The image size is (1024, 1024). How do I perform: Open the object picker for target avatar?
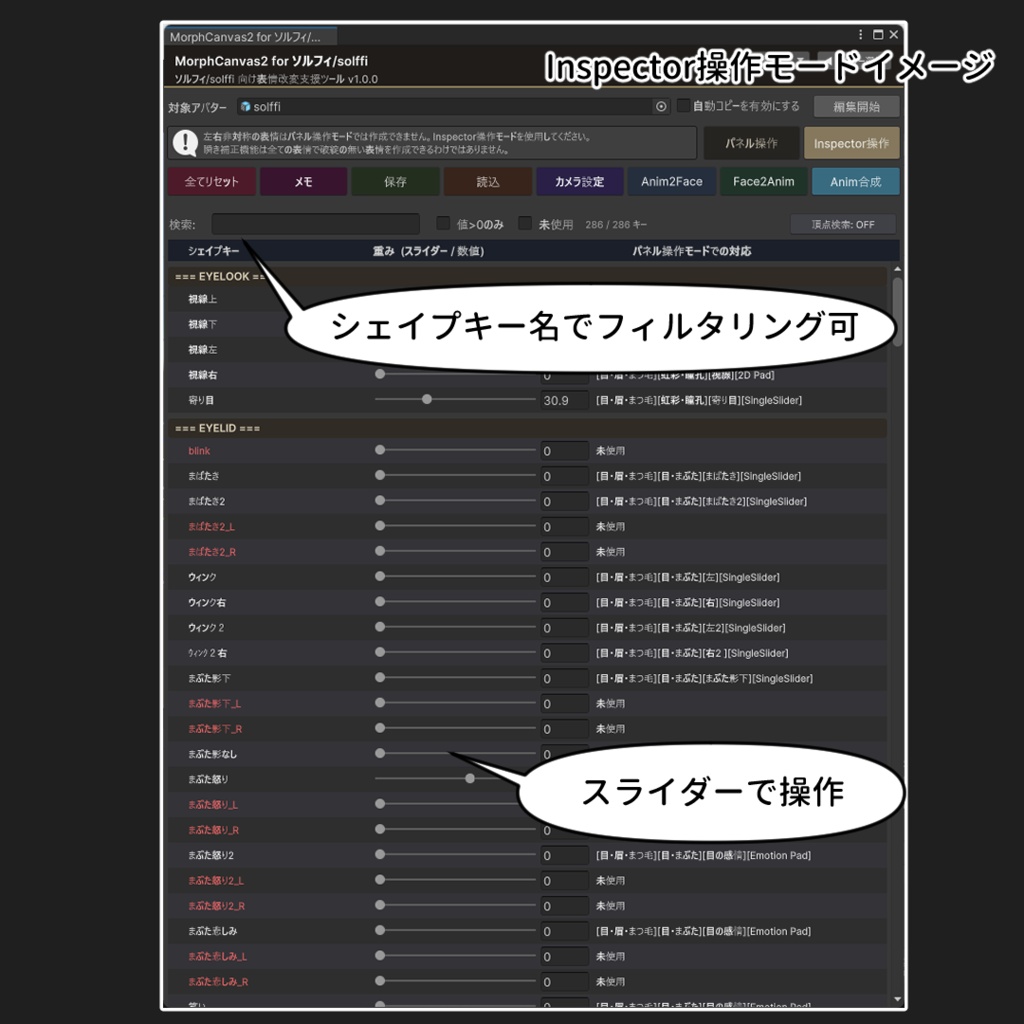click(x=661, y=106)
